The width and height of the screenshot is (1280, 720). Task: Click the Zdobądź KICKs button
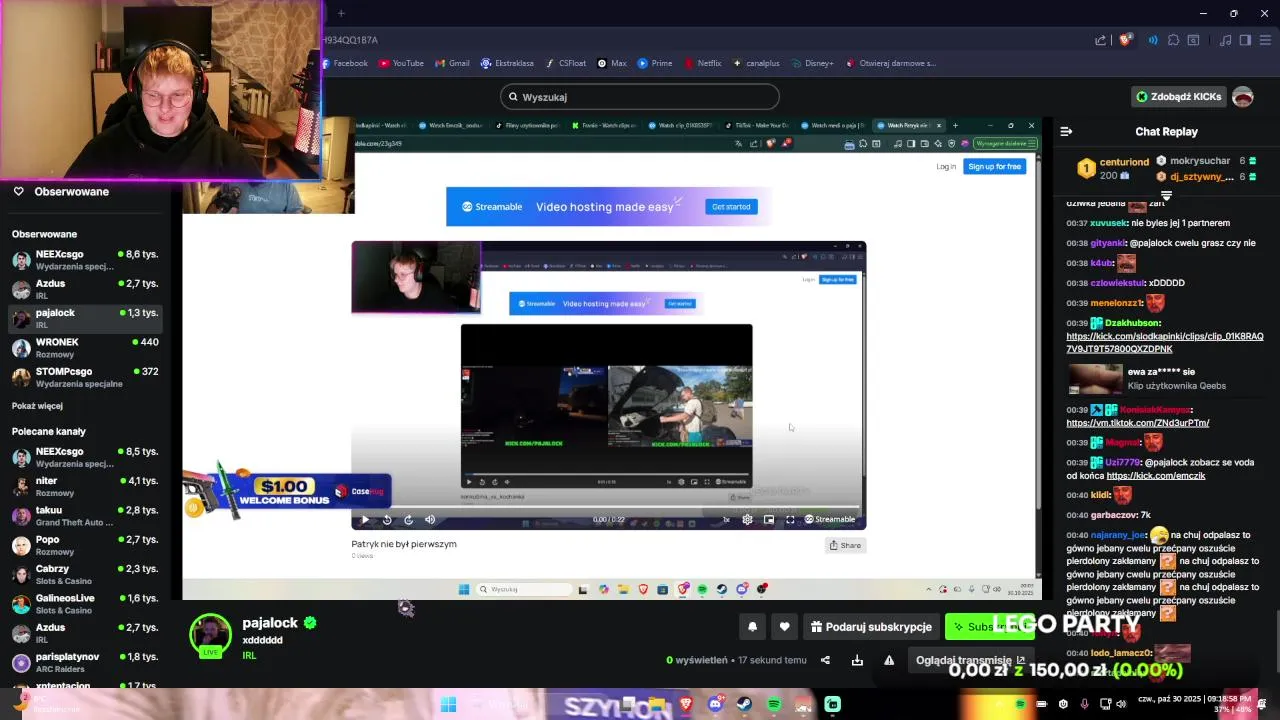point(1178,97)
